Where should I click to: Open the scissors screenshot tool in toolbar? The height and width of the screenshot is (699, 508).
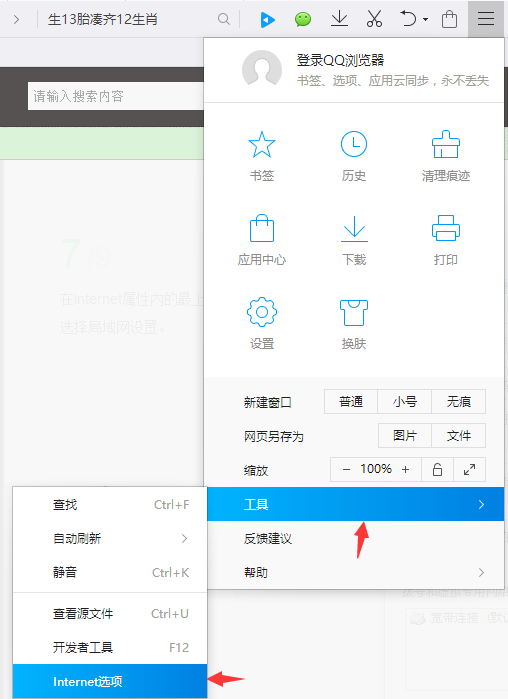374,19
